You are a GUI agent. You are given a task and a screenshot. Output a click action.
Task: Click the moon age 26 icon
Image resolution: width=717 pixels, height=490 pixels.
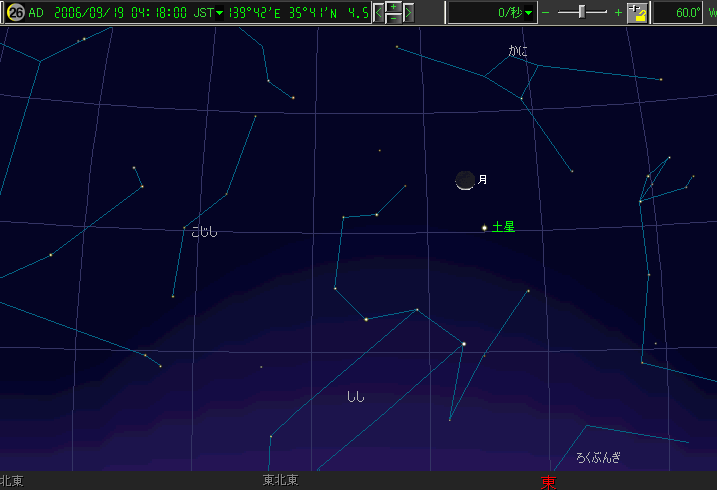[15, 13]
